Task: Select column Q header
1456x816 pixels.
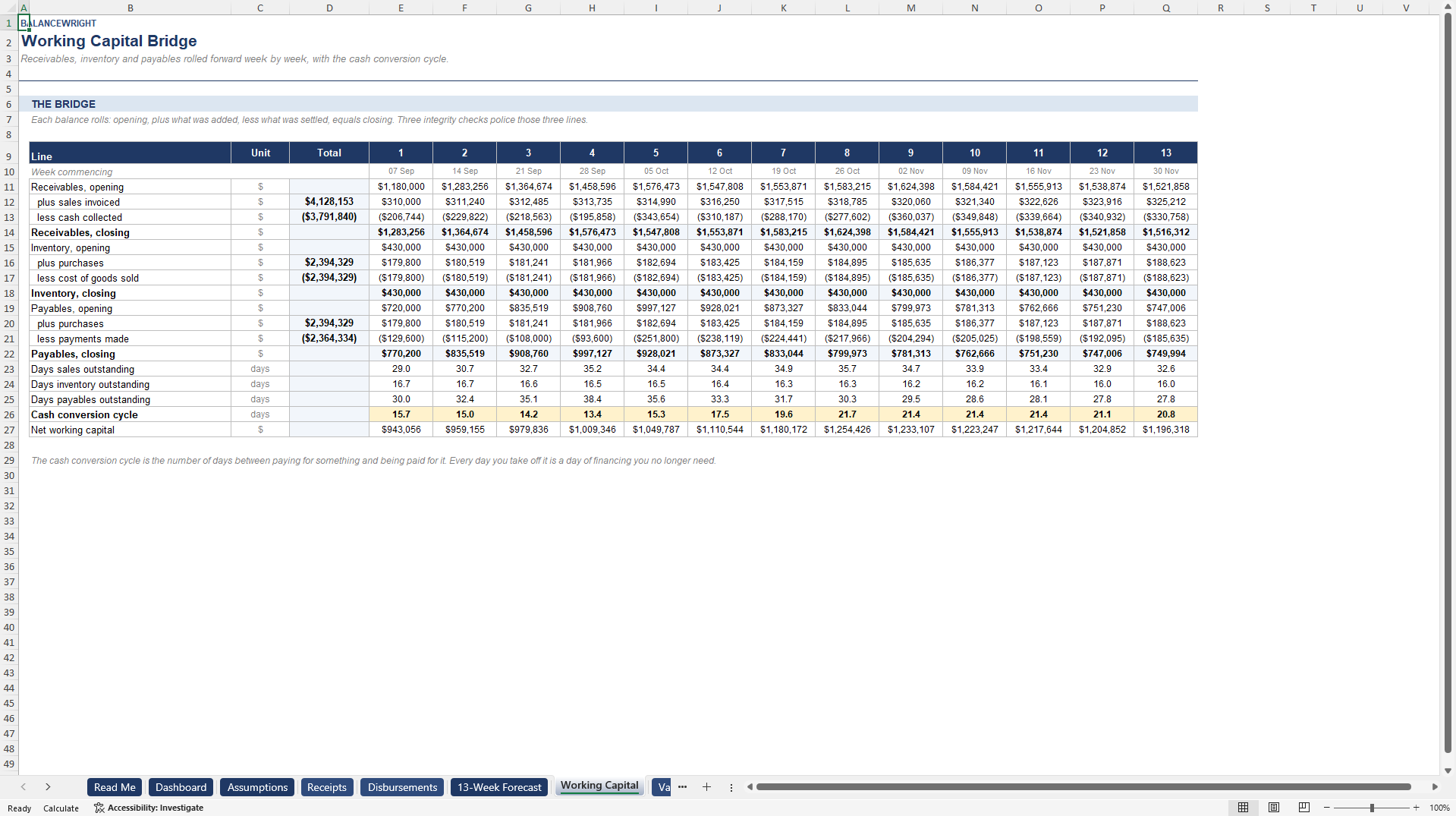Action: (1165, 8)
